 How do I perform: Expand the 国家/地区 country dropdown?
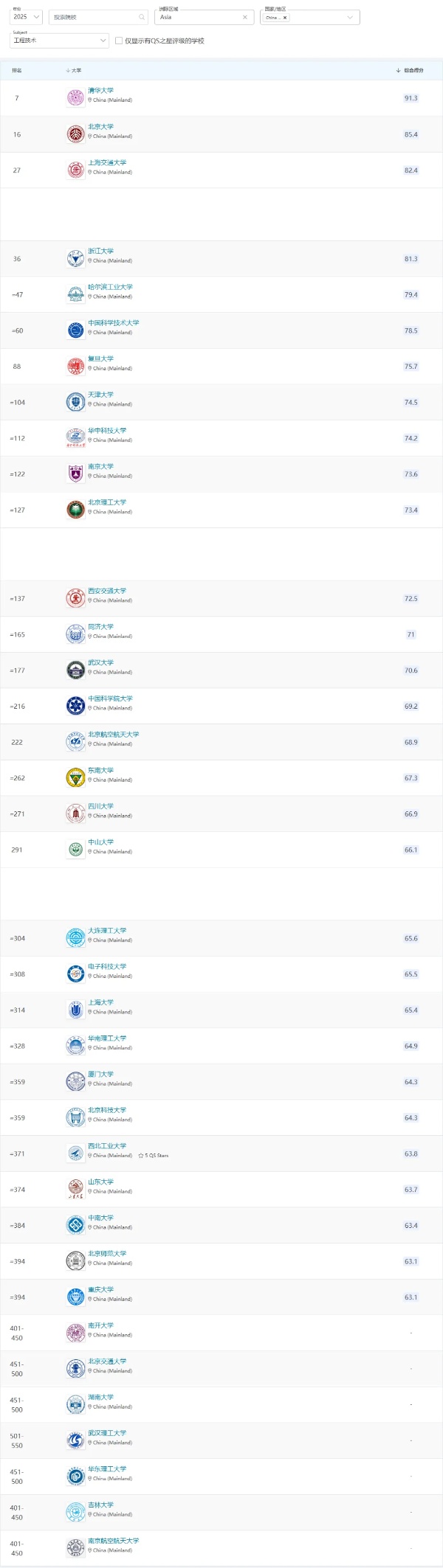pyautogui.click(x=350, y=17)
